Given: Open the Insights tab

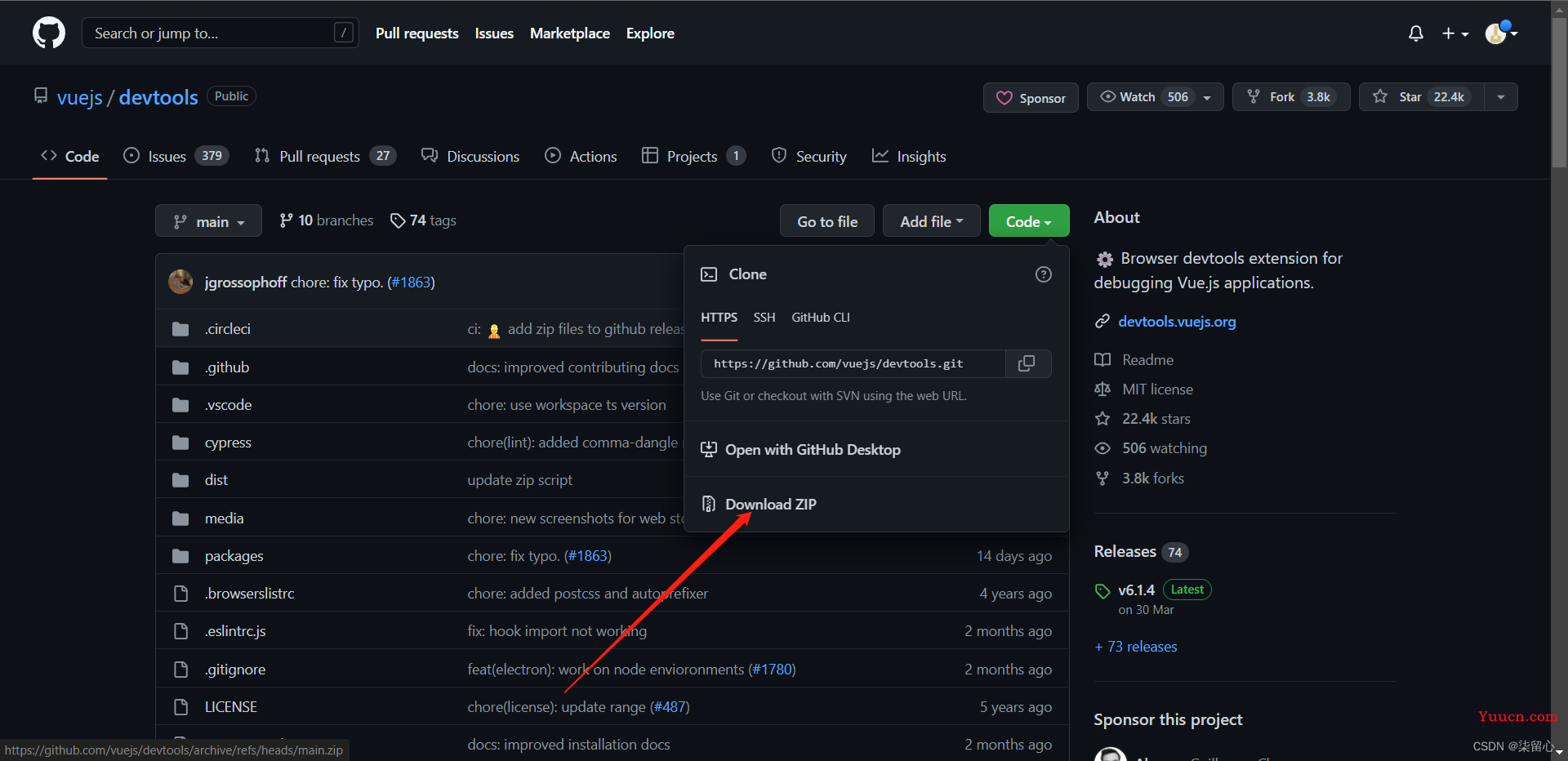Looking at the screenshot, I should (x=909, y=156).
